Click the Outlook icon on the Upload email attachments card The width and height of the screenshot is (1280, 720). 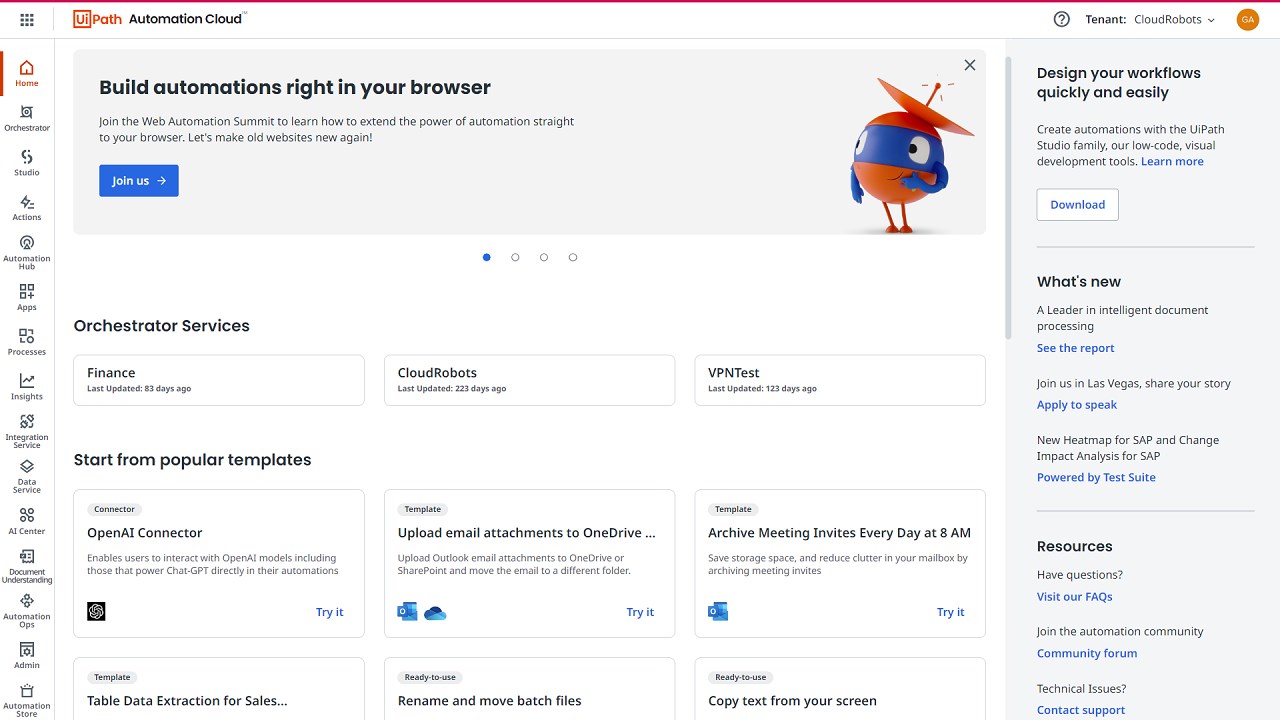408,611
